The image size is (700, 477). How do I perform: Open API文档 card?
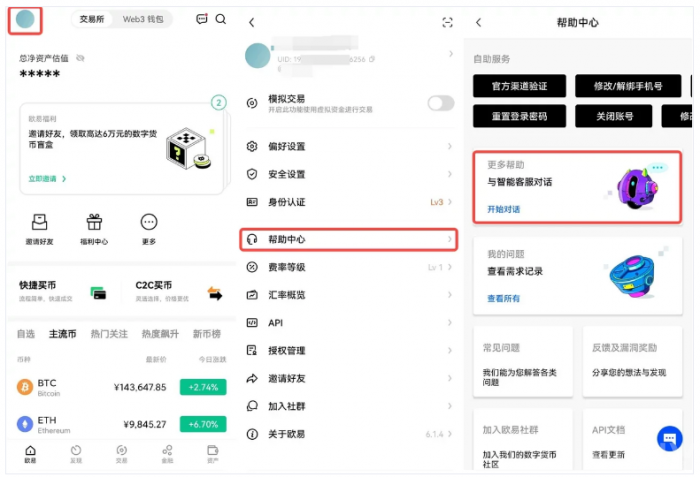click(x=633, y=439)
